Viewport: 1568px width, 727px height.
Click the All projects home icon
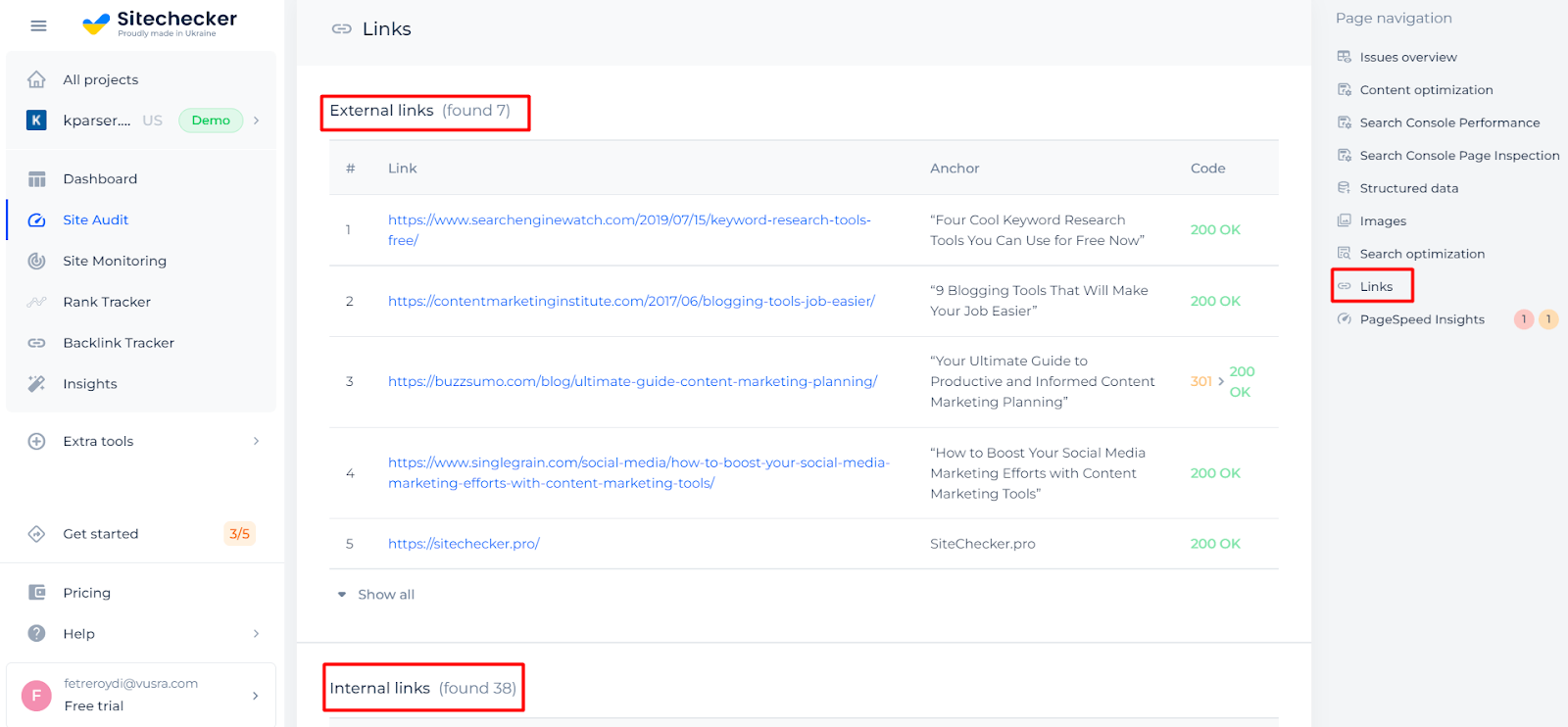click(x=36, y=79)
